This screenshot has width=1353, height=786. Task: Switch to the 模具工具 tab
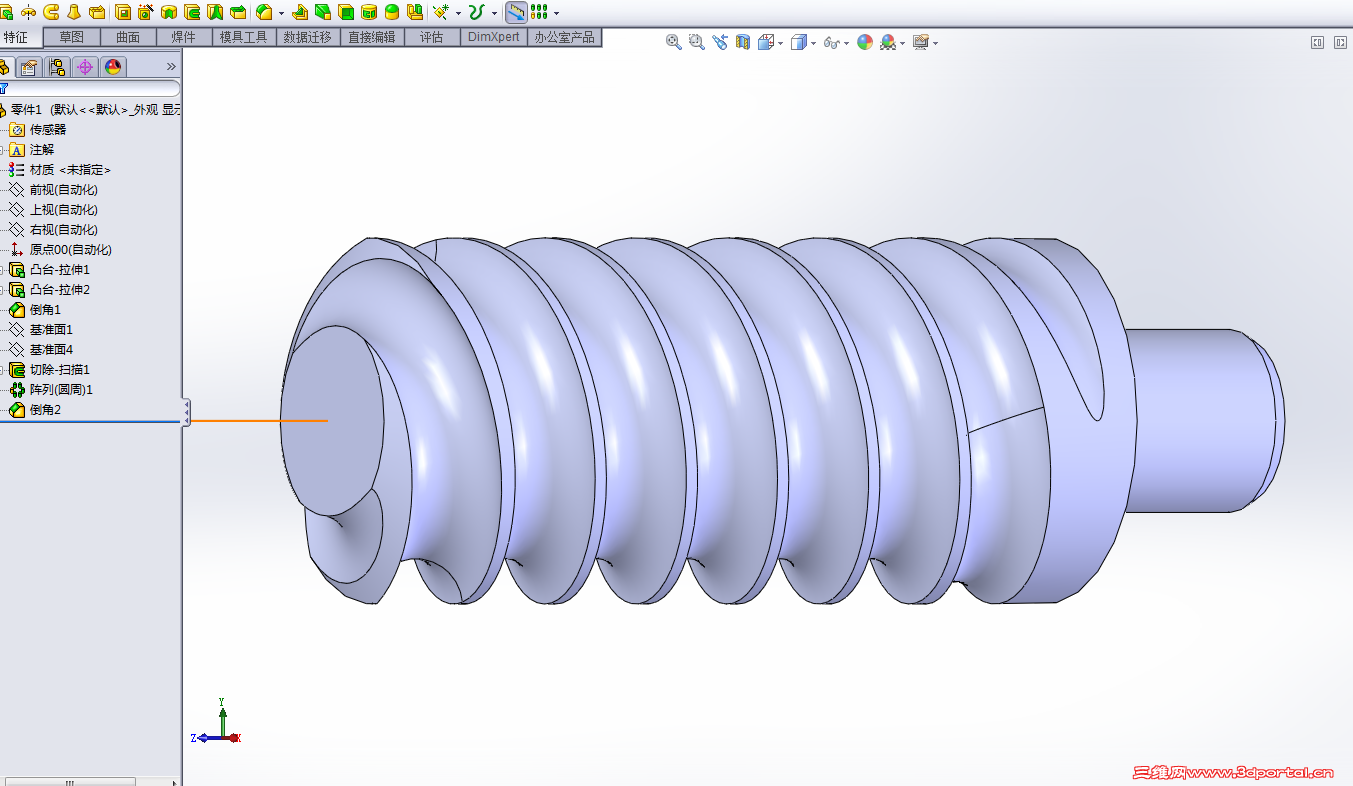pos(244,37)
